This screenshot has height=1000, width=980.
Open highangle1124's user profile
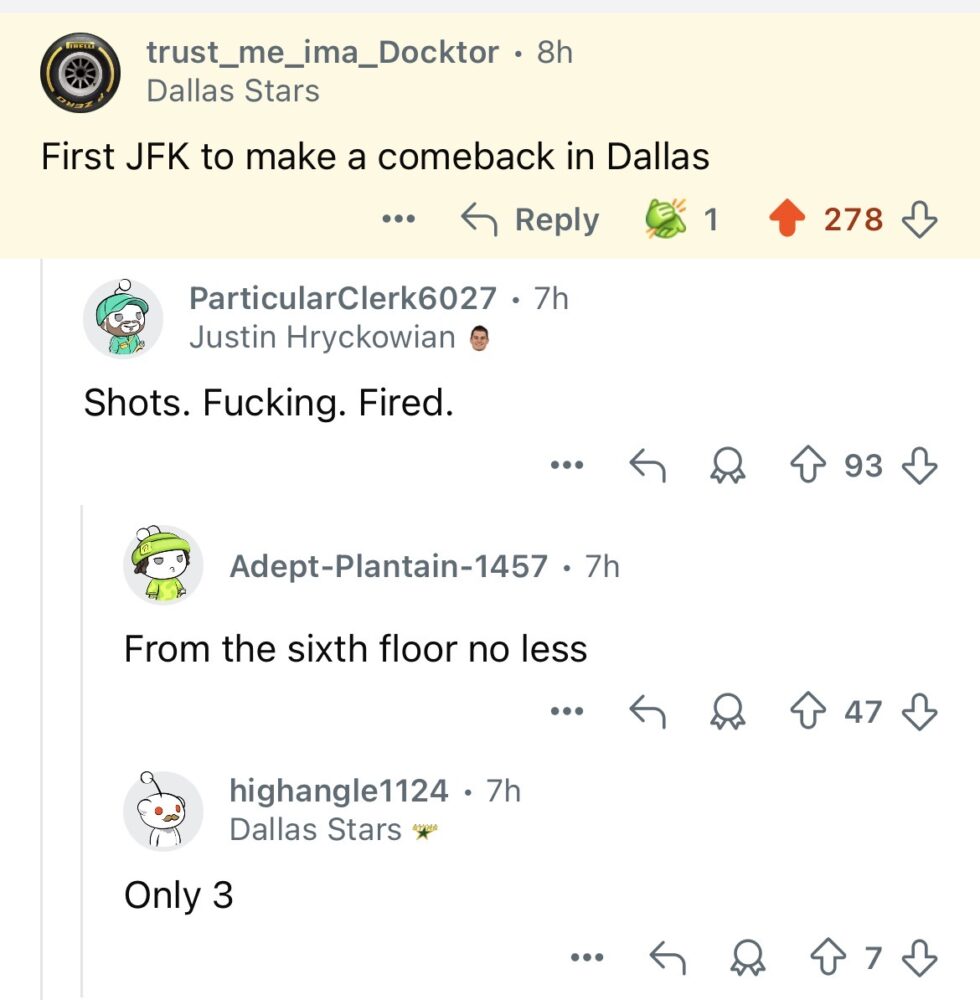[x=339, y=791]
